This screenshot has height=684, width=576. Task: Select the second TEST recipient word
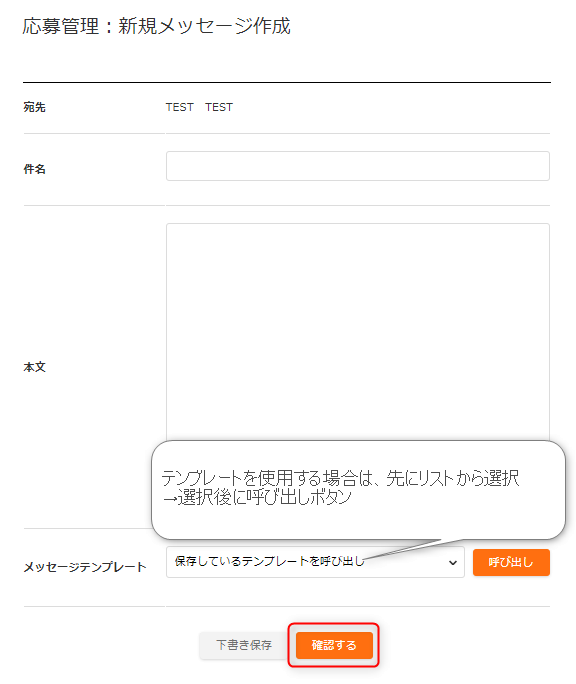[219, 107]
